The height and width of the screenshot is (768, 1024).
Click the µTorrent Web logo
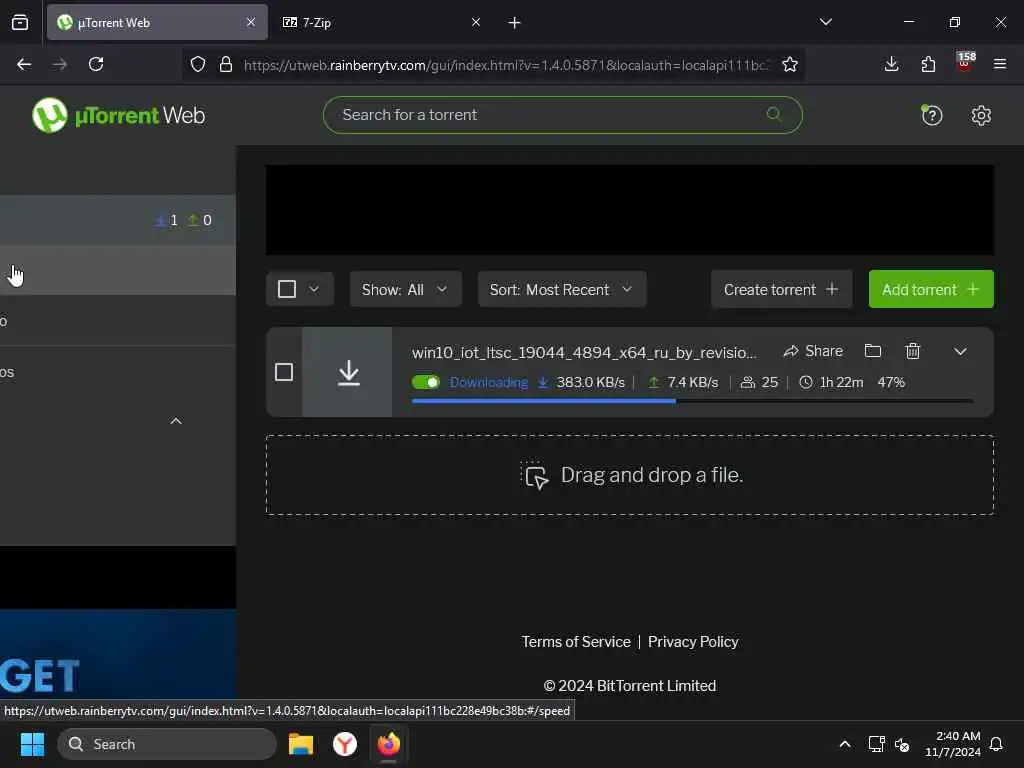point(118,116)
